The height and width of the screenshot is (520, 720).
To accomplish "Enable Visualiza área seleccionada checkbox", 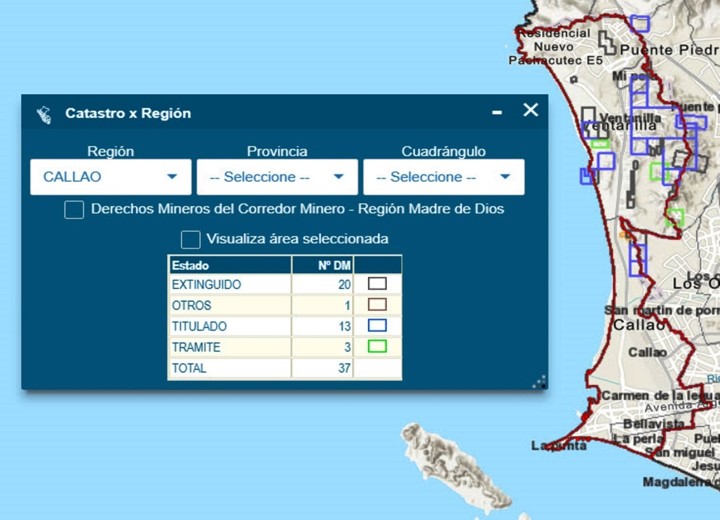I will (x=190, y=239).
